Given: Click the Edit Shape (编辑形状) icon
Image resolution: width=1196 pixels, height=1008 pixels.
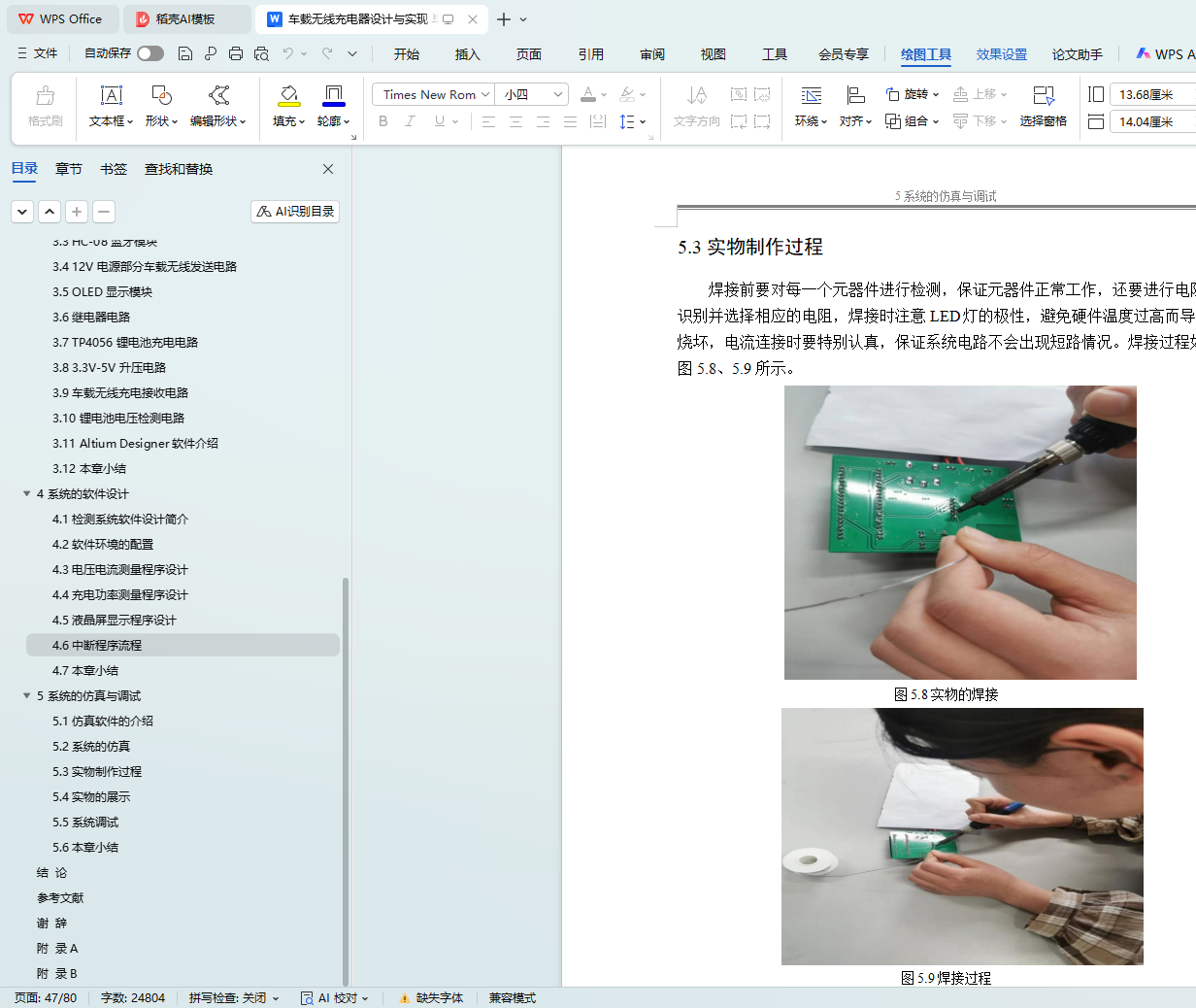Looking at the screenshot, I should point(218,95).
